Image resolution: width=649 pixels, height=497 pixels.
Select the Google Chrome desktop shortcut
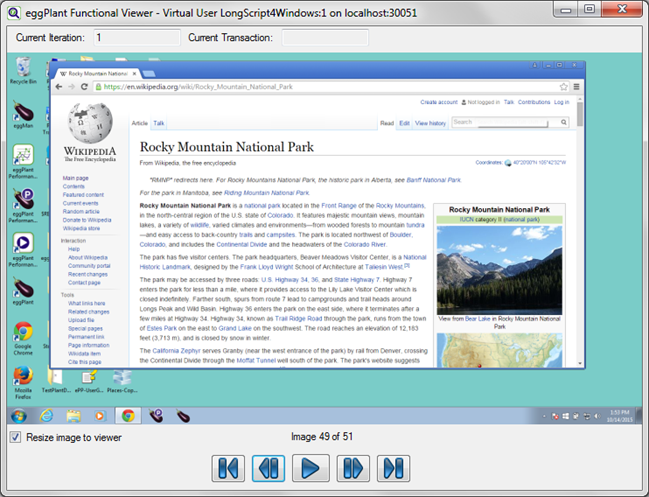[23, 335]
